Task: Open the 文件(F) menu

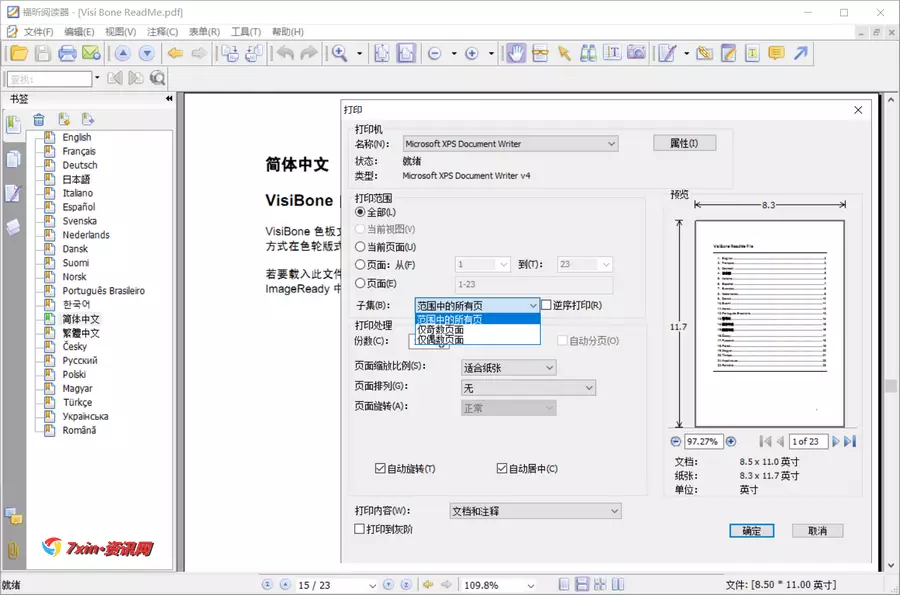Action: tap(38, 32)
